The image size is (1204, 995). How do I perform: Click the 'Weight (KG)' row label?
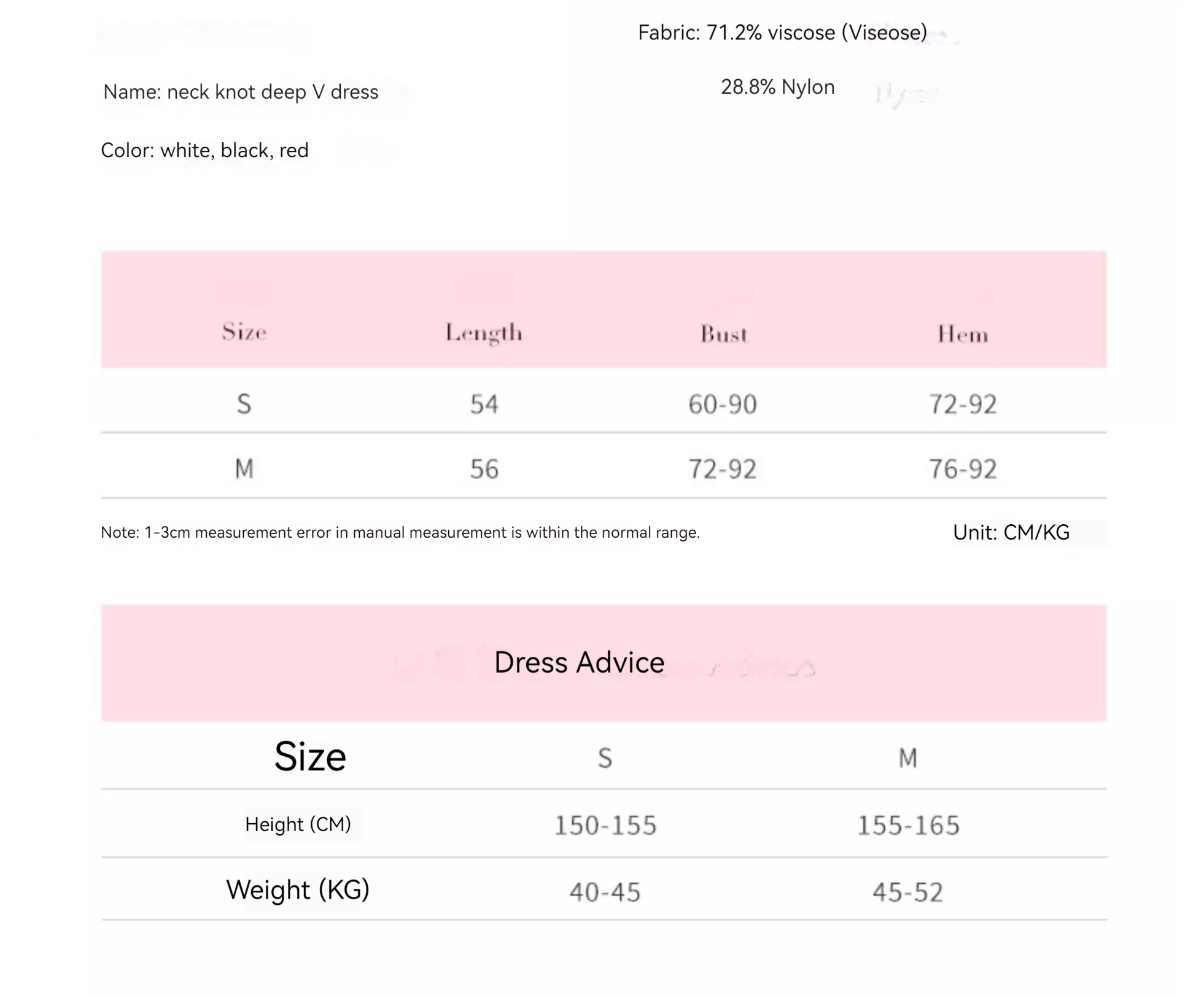298,890
